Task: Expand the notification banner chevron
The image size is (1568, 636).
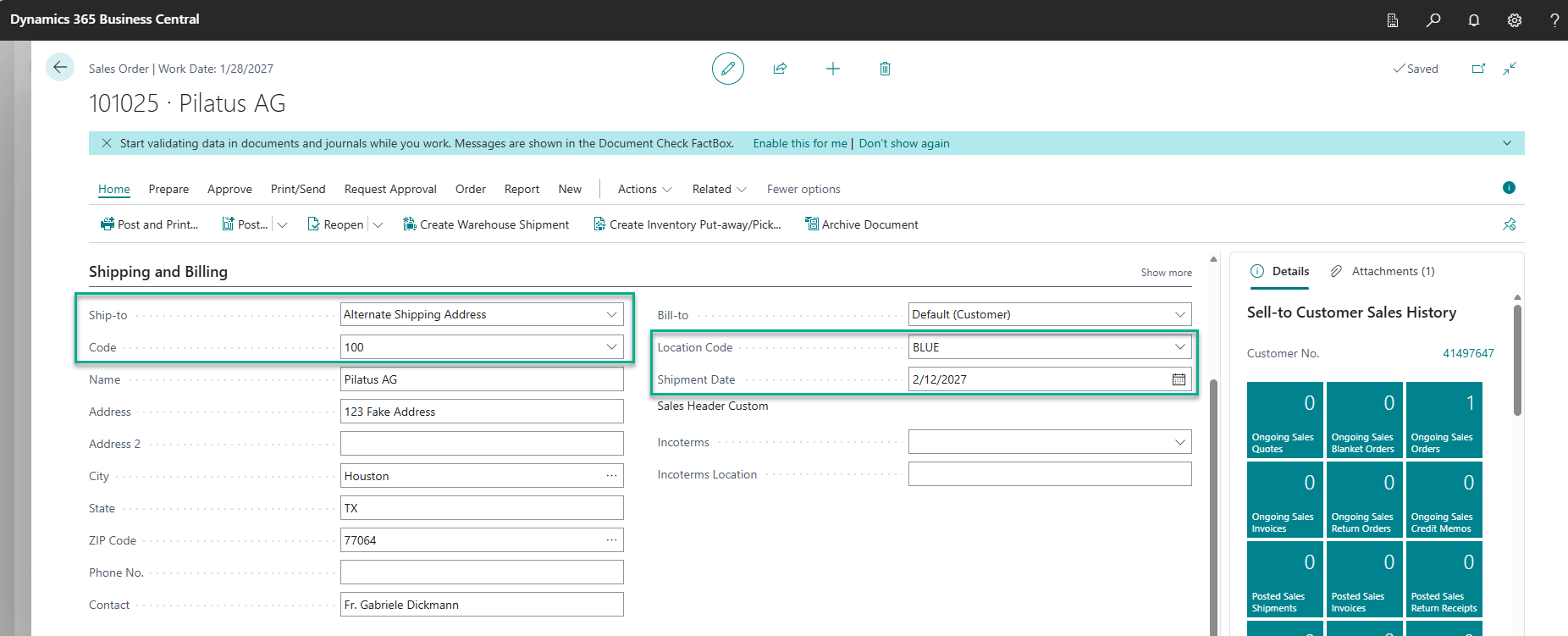Action: point(1507,143)
